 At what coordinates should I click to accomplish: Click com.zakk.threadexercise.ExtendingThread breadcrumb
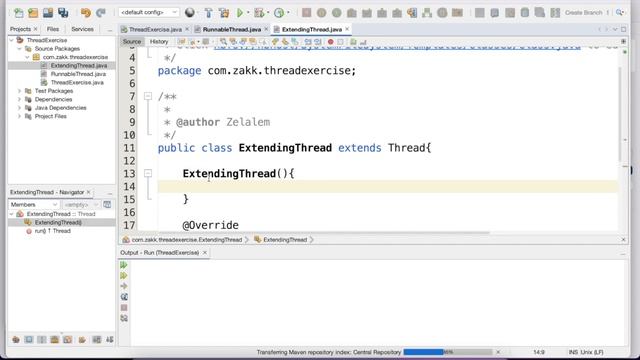pyautogui.click(x=187, y=240)
